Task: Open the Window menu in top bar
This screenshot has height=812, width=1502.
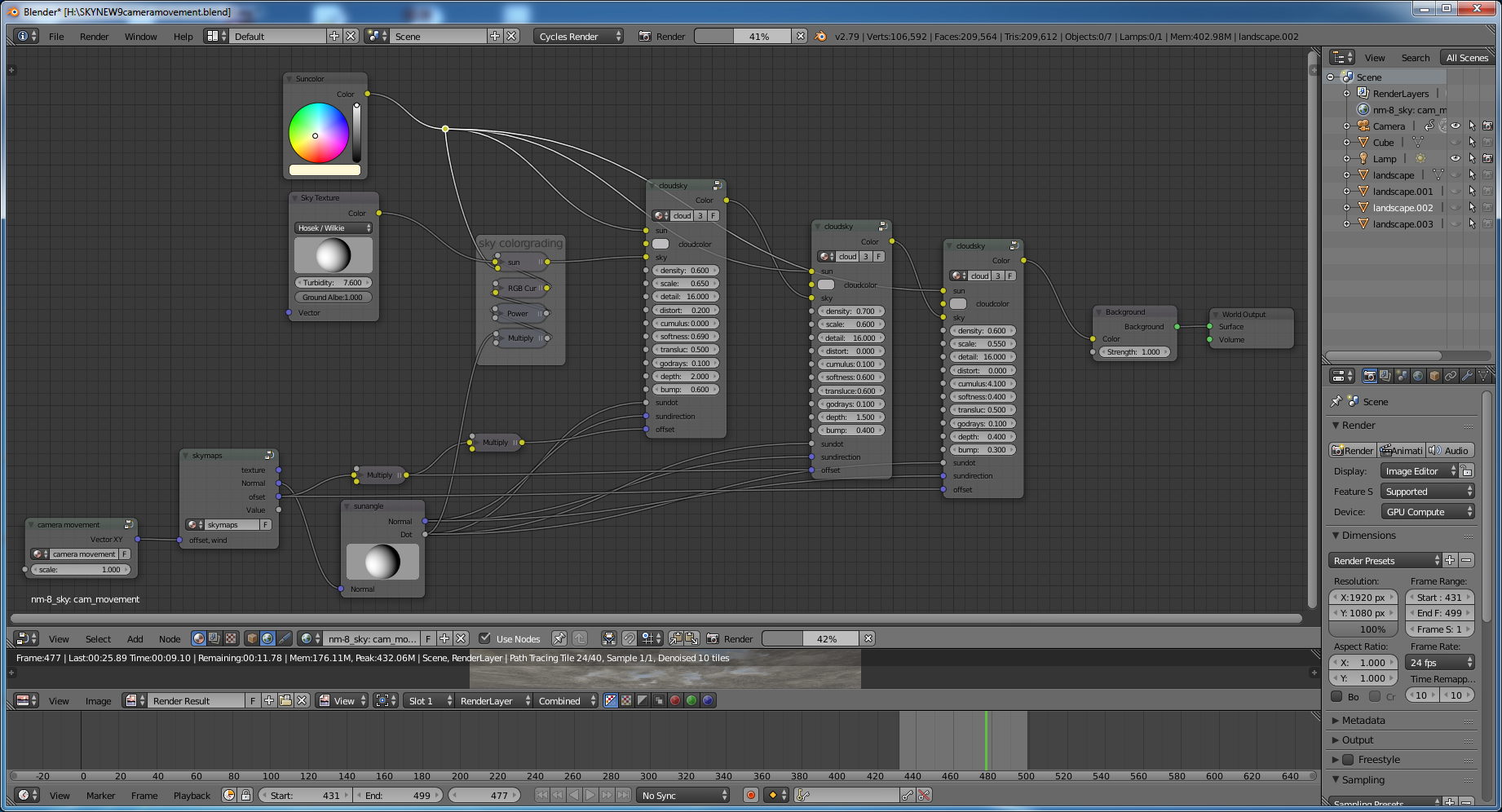Action: [x=140, y=36]
